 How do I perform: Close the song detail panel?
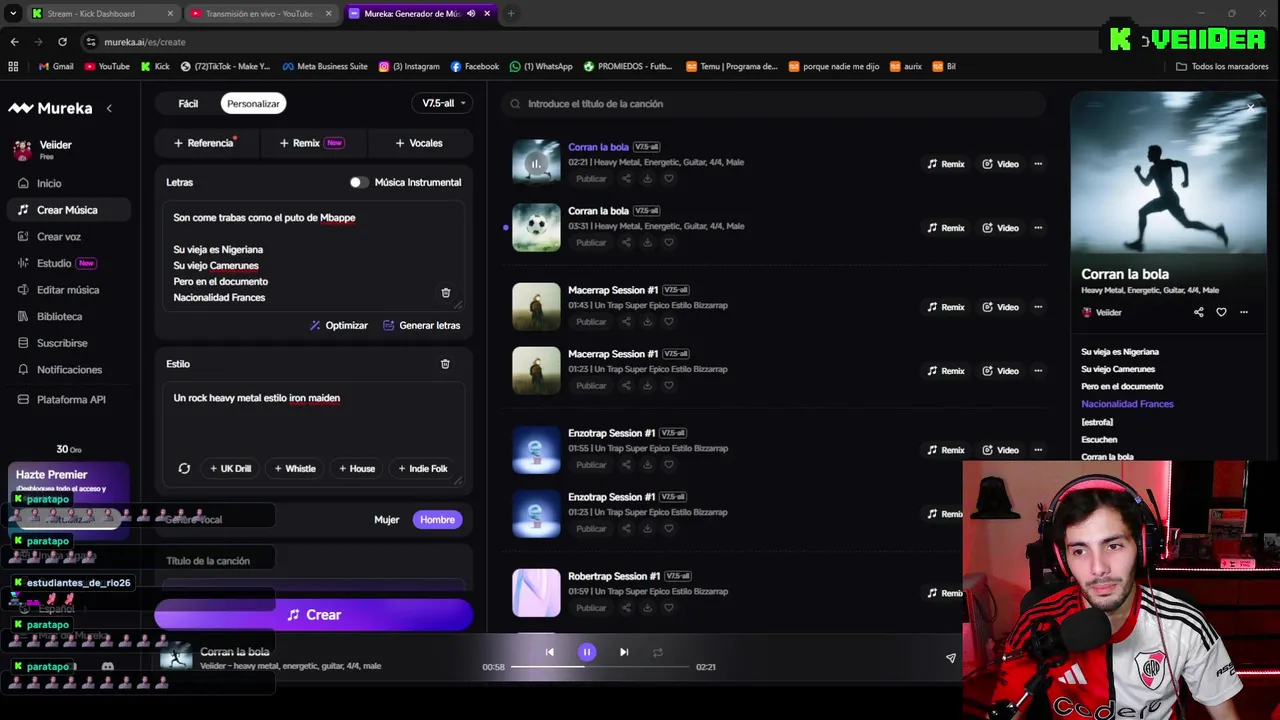point(1250,107)
